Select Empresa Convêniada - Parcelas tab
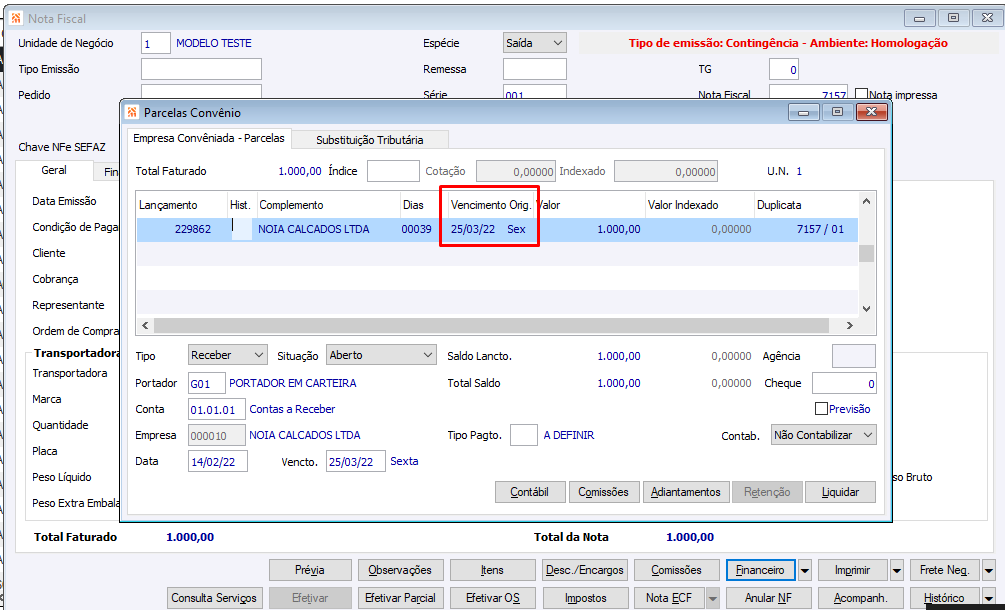Screen dimensions: 1005x610 [x=209, y=138]
